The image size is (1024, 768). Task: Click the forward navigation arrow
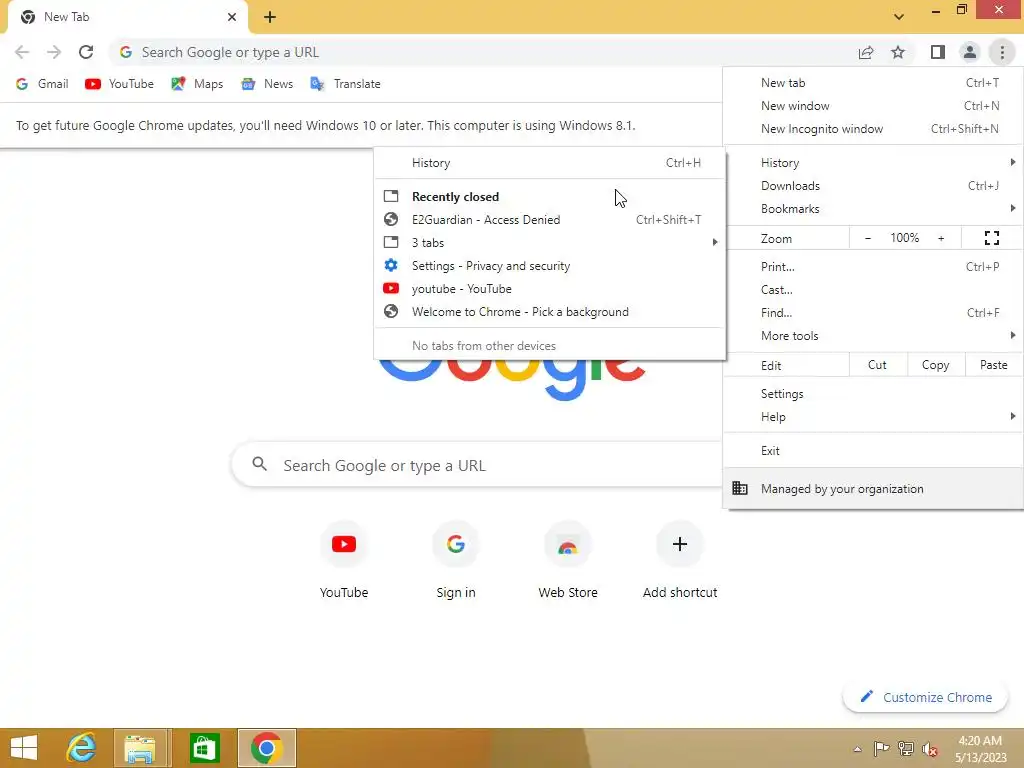(x=54, y=52)
